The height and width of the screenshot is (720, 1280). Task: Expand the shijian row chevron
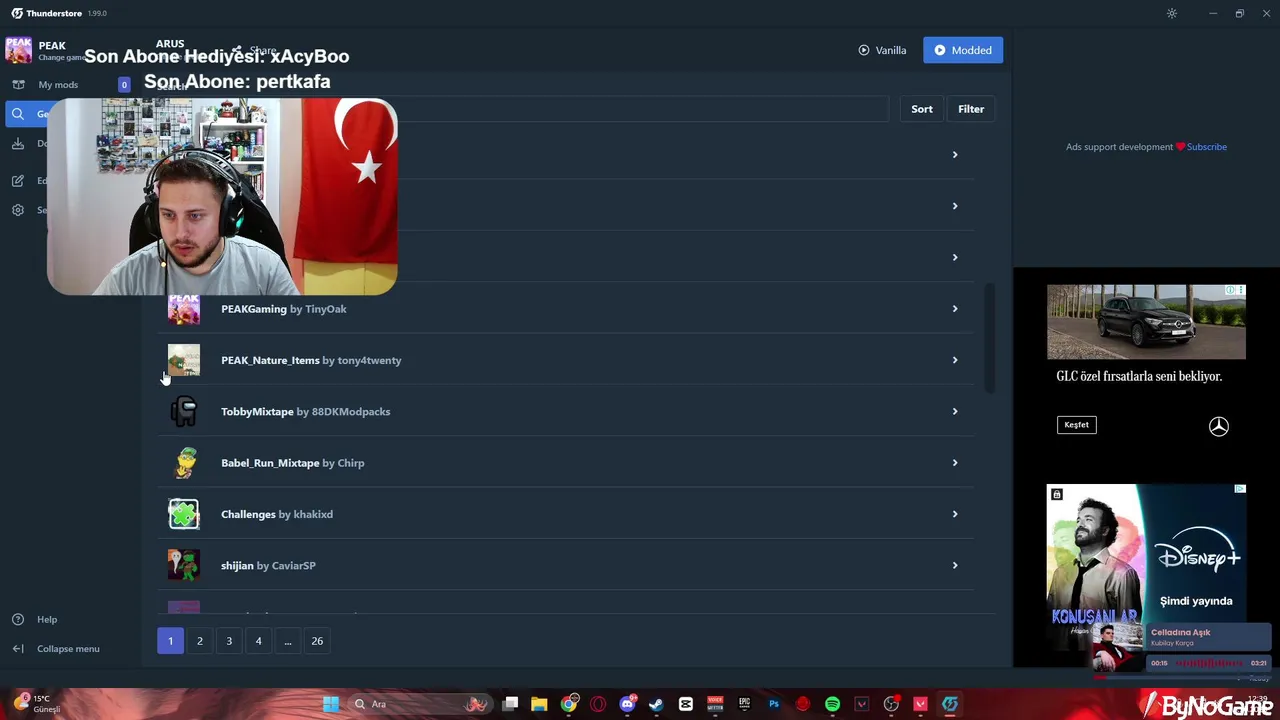pos(955,565)
